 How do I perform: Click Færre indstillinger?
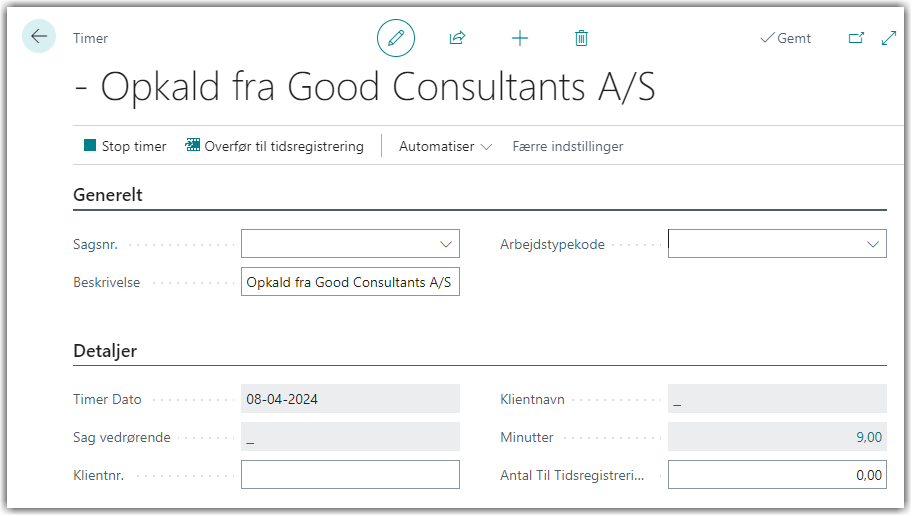(567, 146)
